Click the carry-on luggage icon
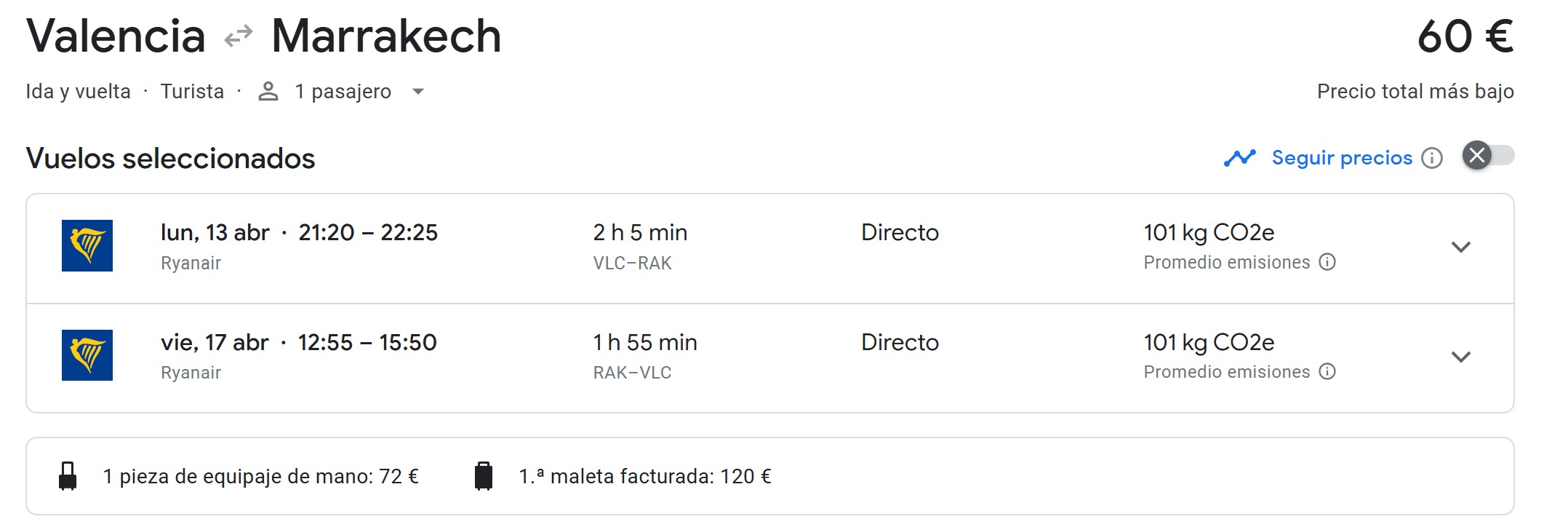1568x527 pixels. coord(68,476)
